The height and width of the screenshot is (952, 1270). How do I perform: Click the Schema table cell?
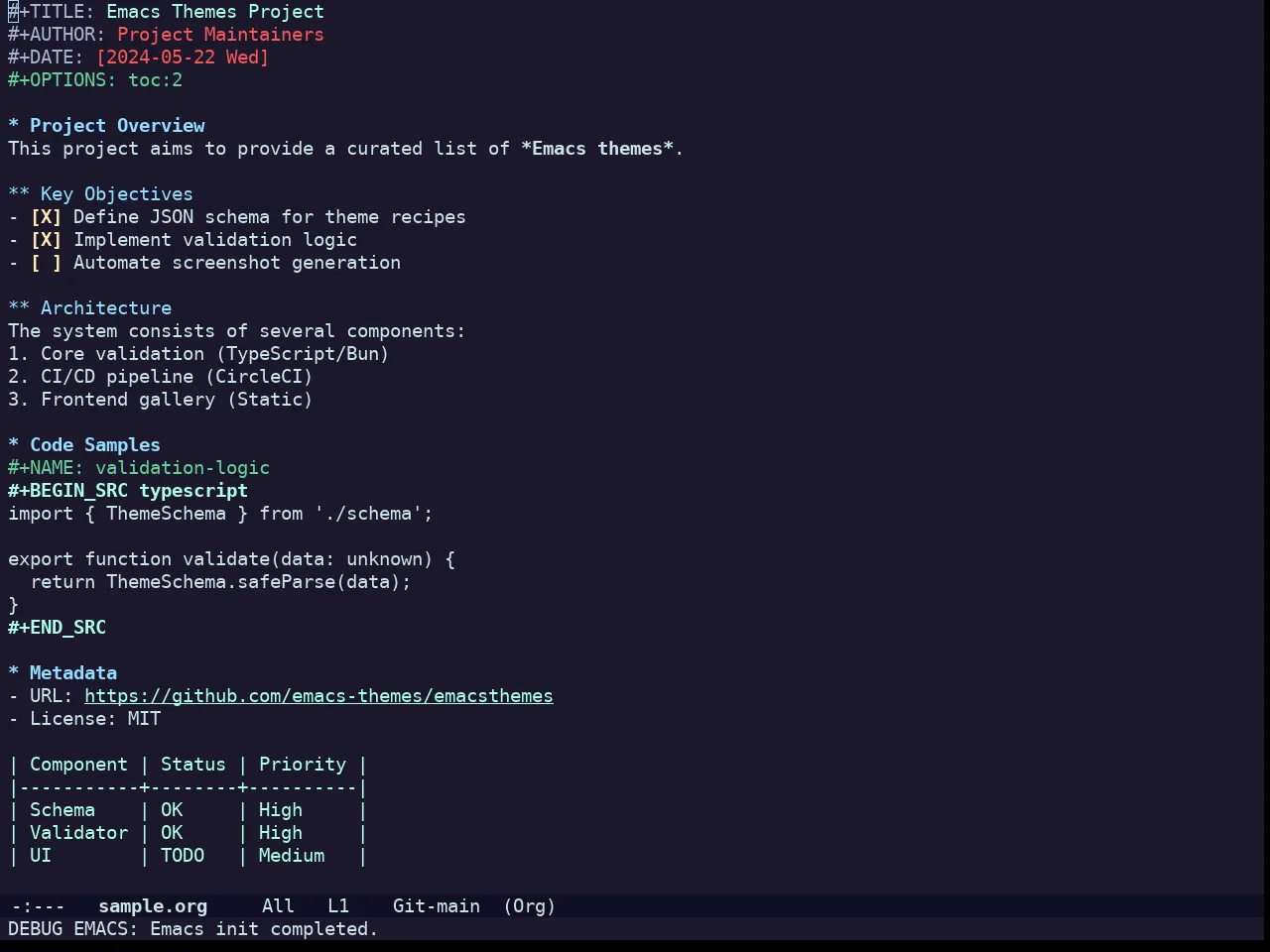point(63,810)
